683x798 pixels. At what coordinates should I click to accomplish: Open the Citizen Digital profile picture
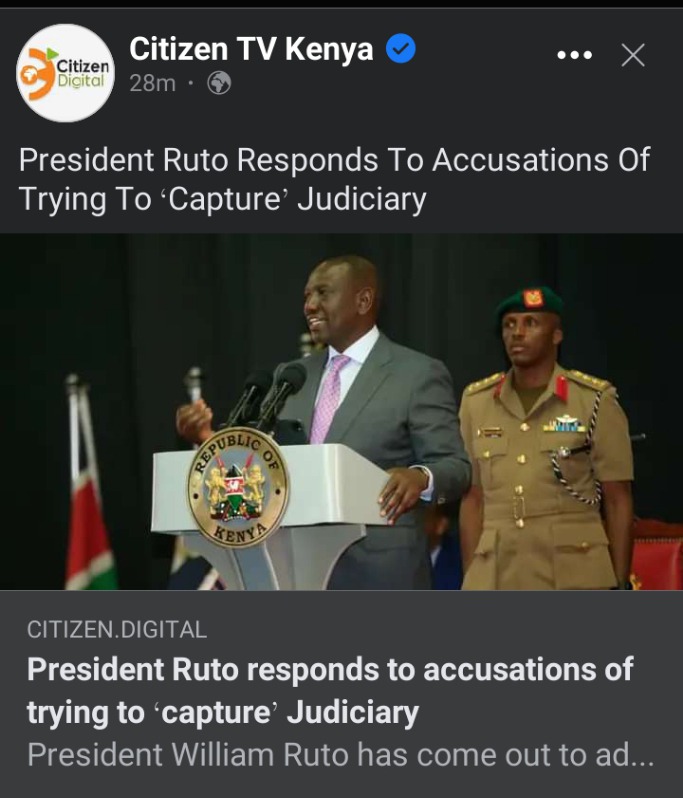click(66, 73)
